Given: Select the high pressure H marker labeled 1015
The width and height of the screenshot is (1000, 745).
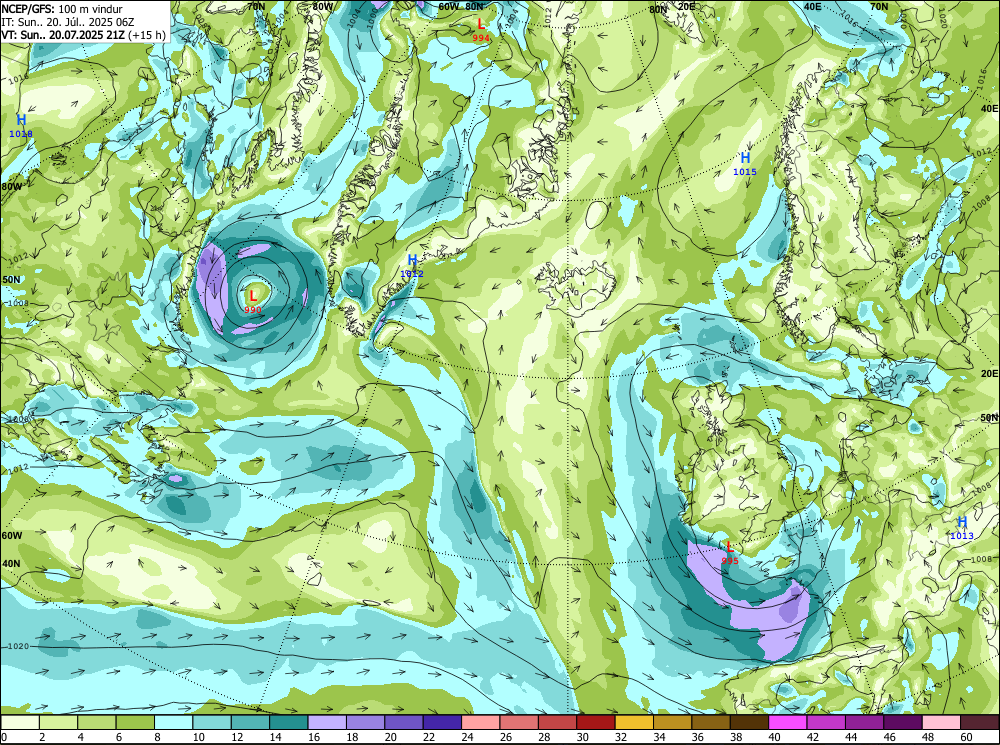Looking at the screenshot, I should tap(745, 158).
